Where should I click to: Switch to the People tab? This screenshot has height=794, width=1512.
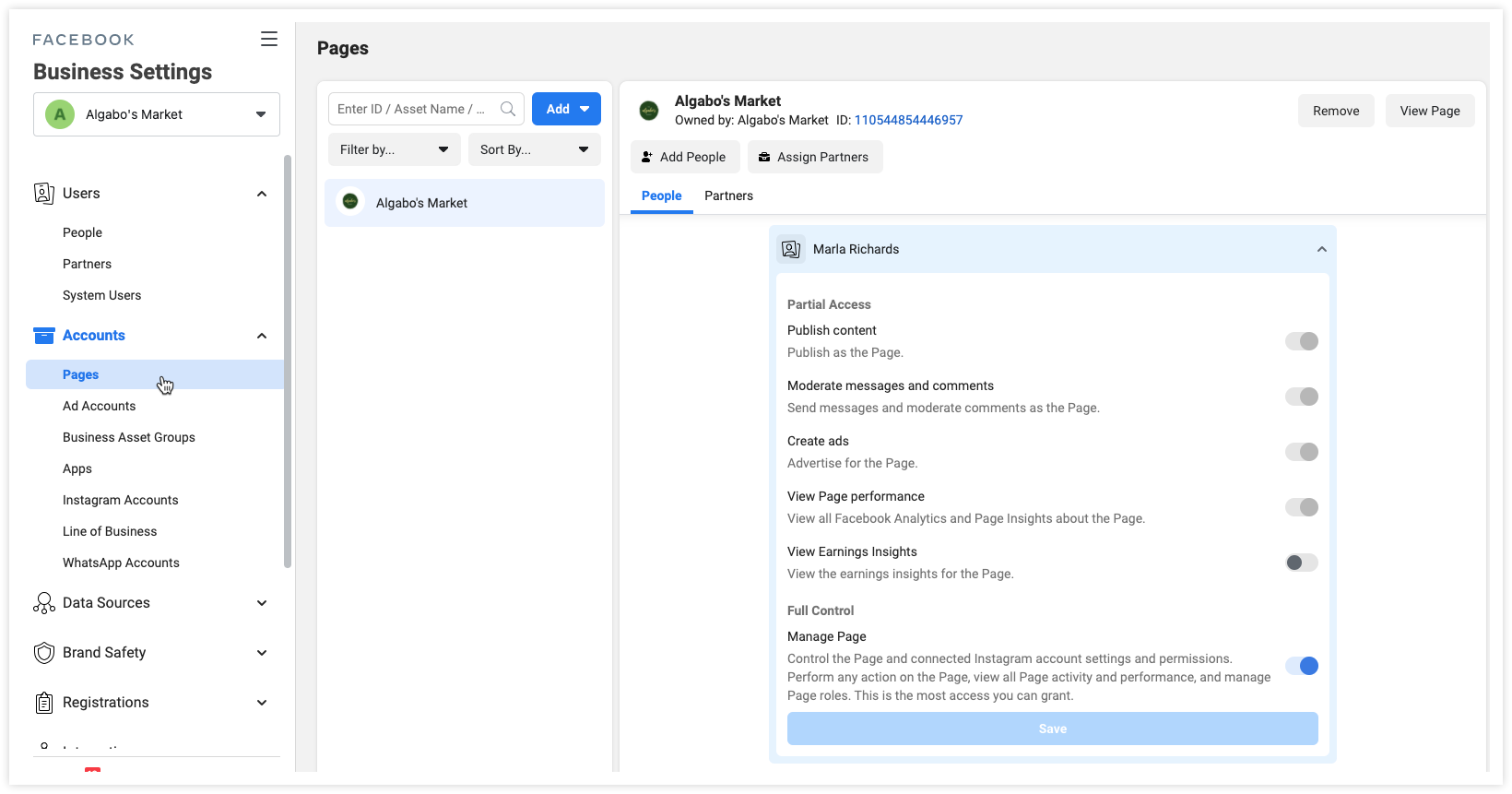coord(661,196)
